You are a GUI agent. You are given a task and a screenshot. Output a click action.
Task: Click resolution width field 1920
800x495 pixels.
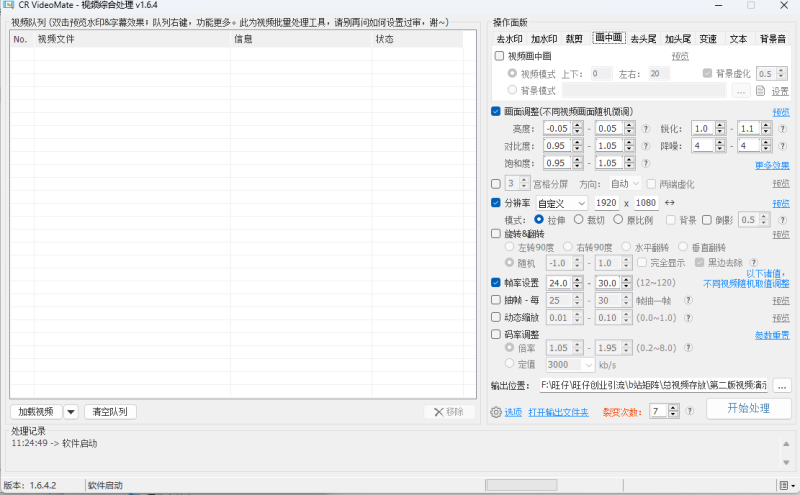pyautogui.click(x=606, y=203)
